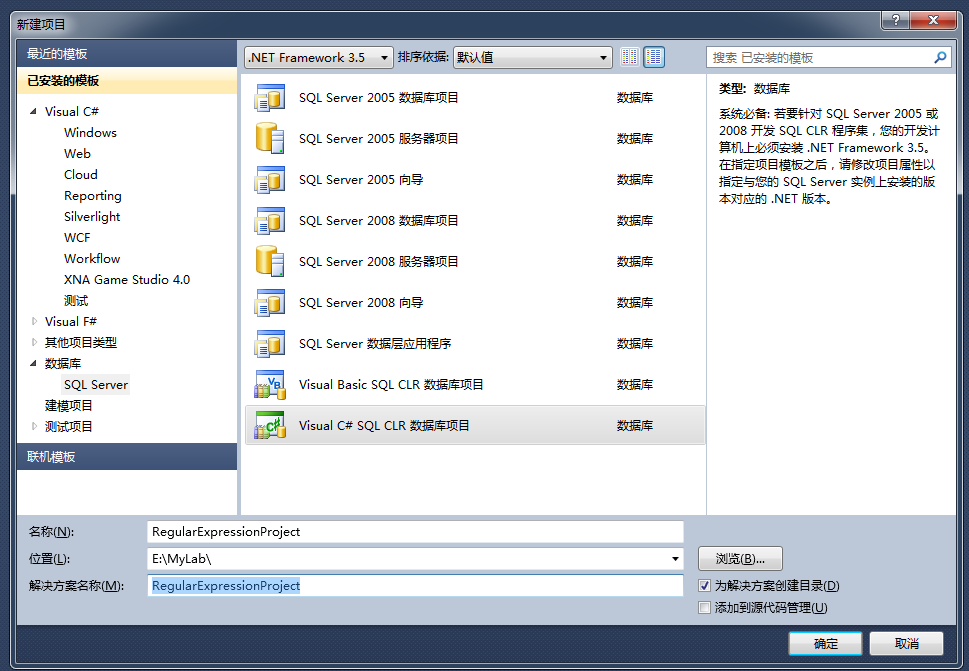Enable 添加到源代码管理 checkbox
Viewport: 969px width, 671px height.
point(705,607)
